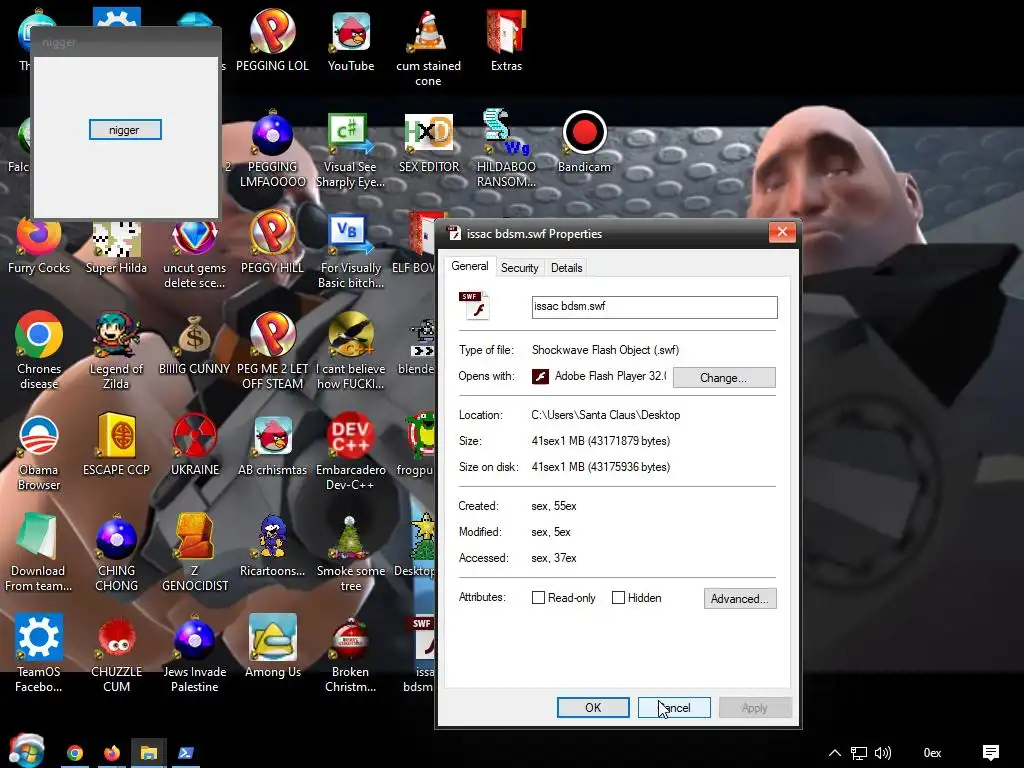
Task: Click 'Adobe Flash Player 32.0' opens-with text
Action: [610, 376]
